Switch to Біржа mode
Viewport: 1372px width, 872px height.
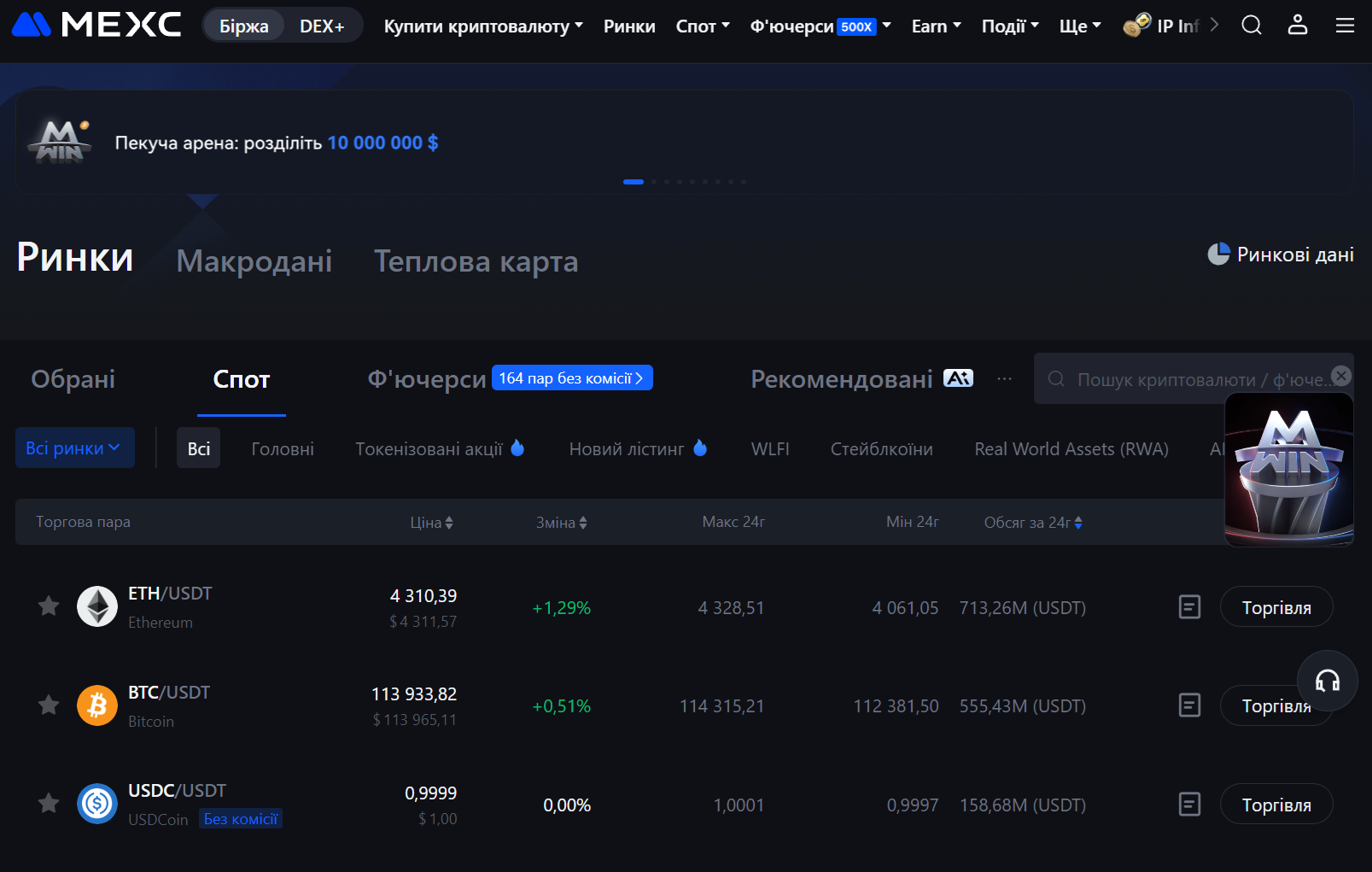point(244,26)
